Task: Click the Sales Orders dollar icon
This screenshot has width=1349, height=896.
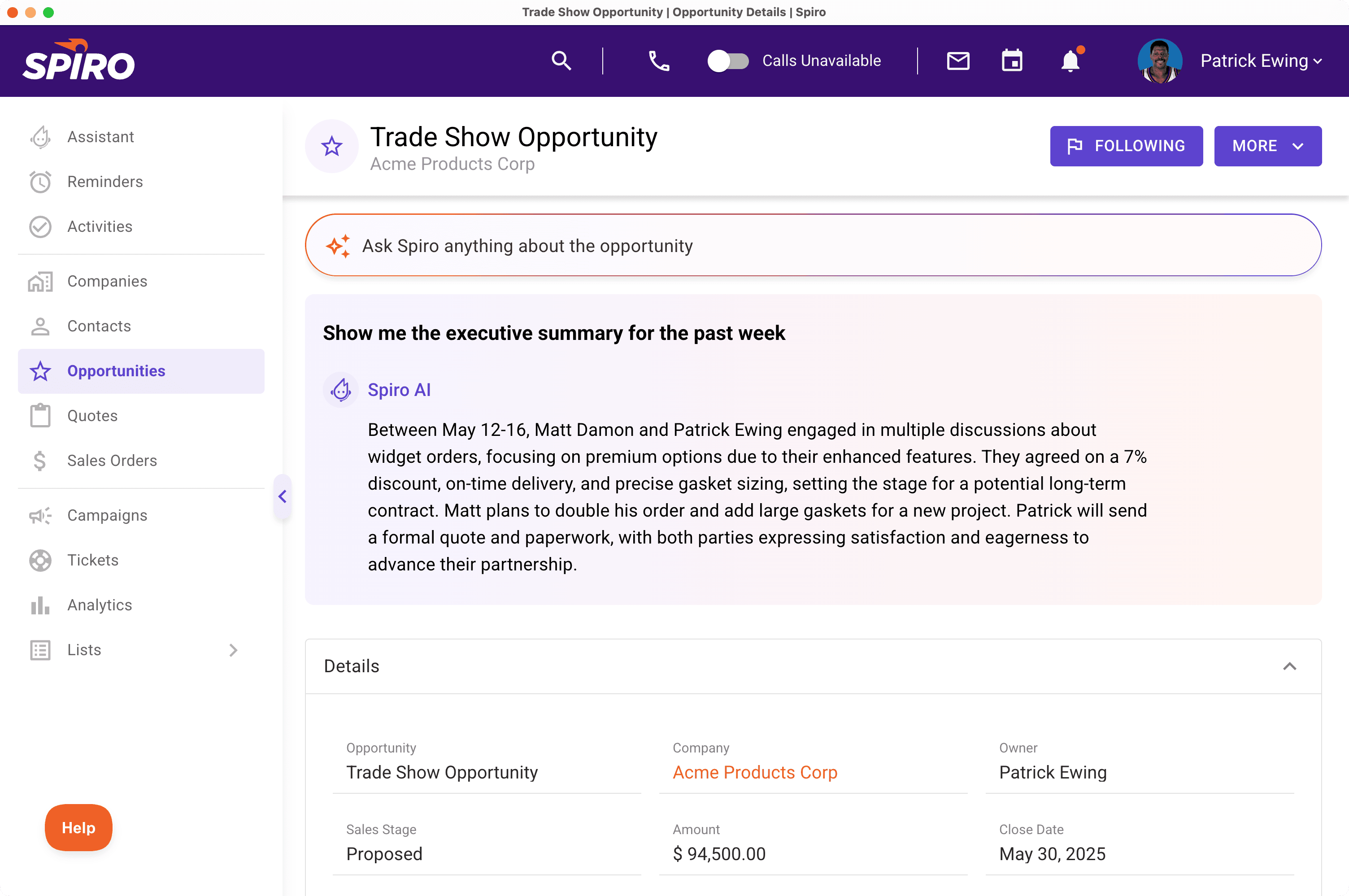Action: 40,461
